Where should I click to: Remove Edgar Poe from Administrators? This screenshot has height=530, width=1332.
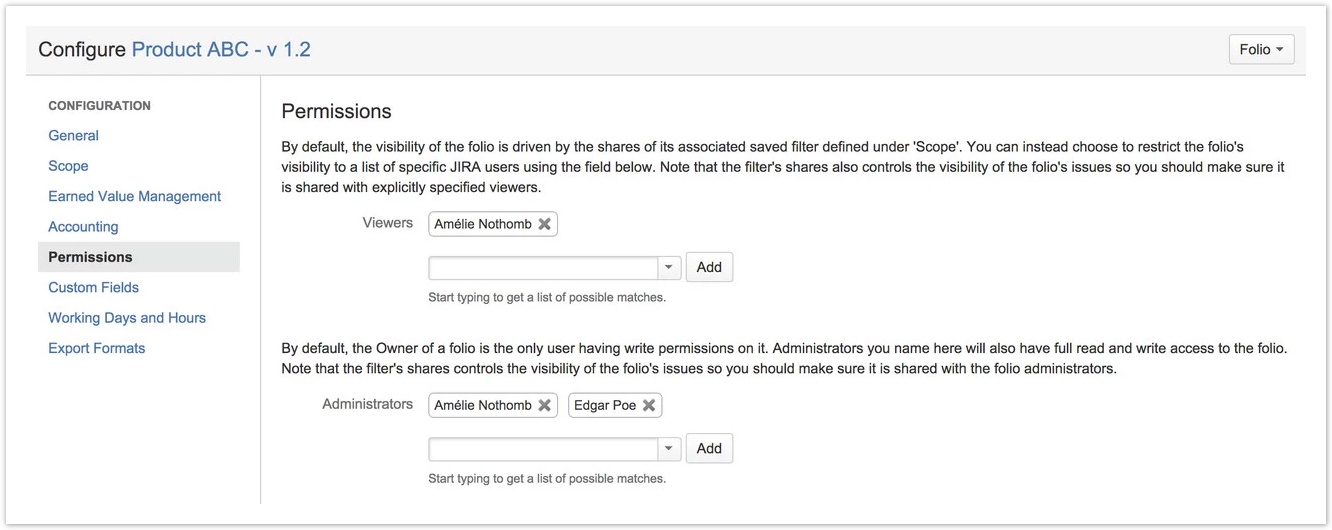tap(649, 405)
